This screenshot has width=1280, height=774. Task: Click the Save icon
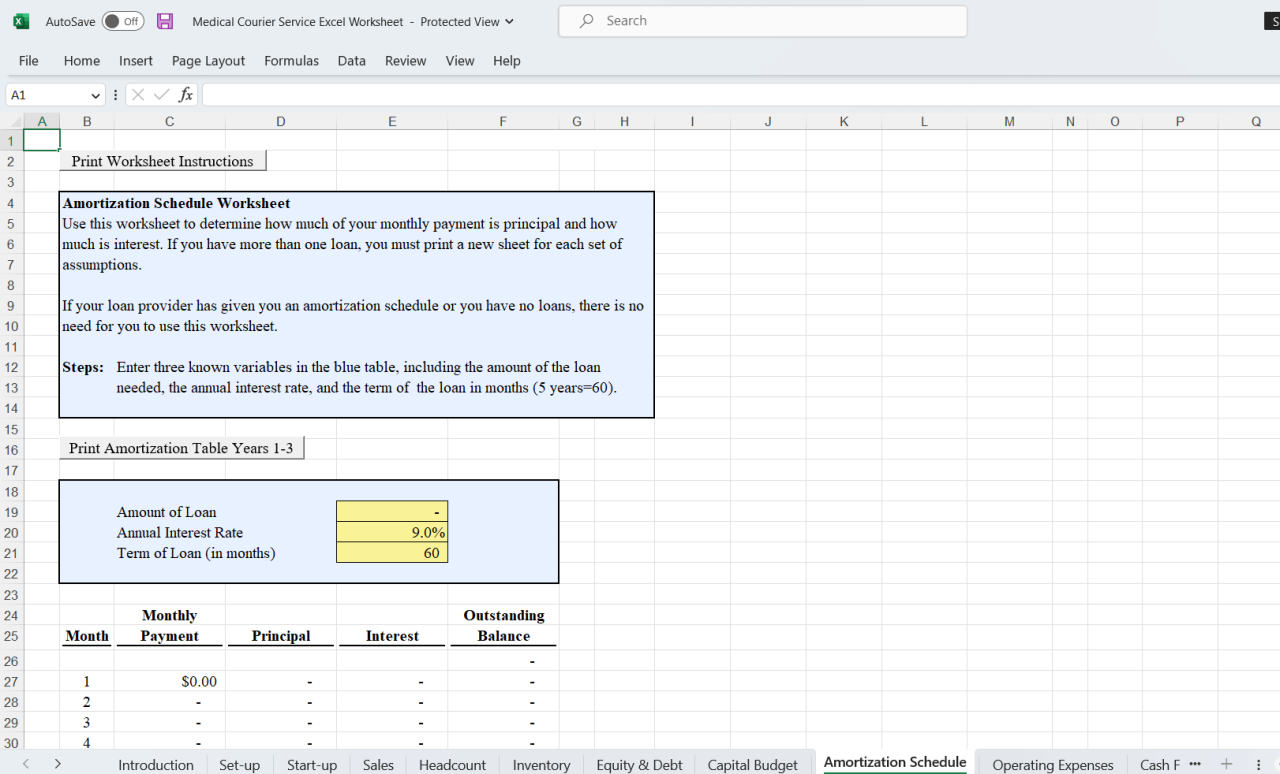(x=166, y=21)
